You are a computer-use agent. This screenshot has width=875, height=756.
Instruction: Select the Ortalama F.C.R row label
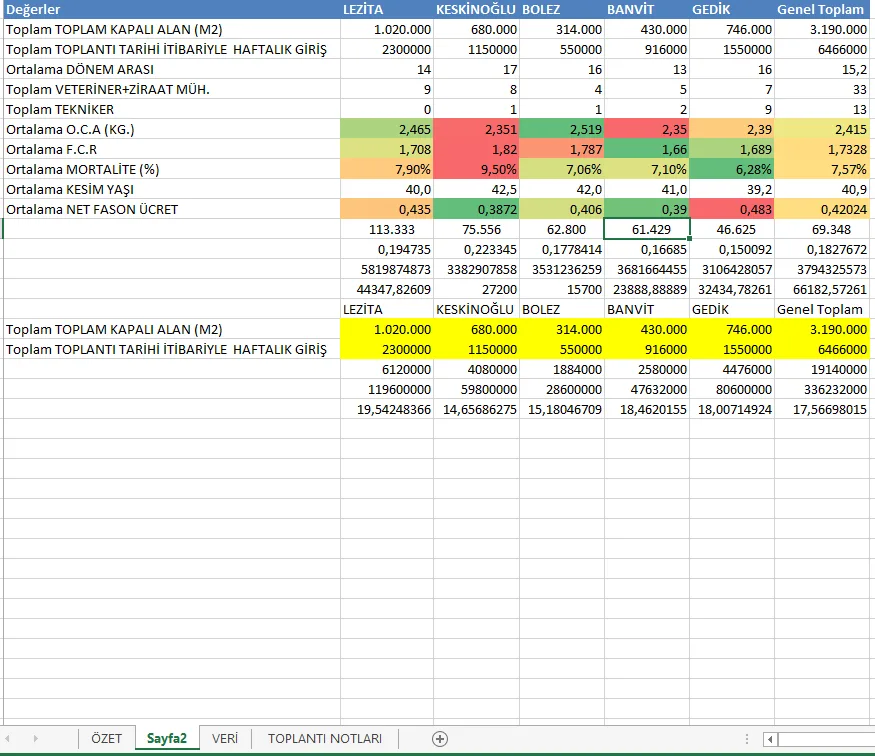pos(171,150)
